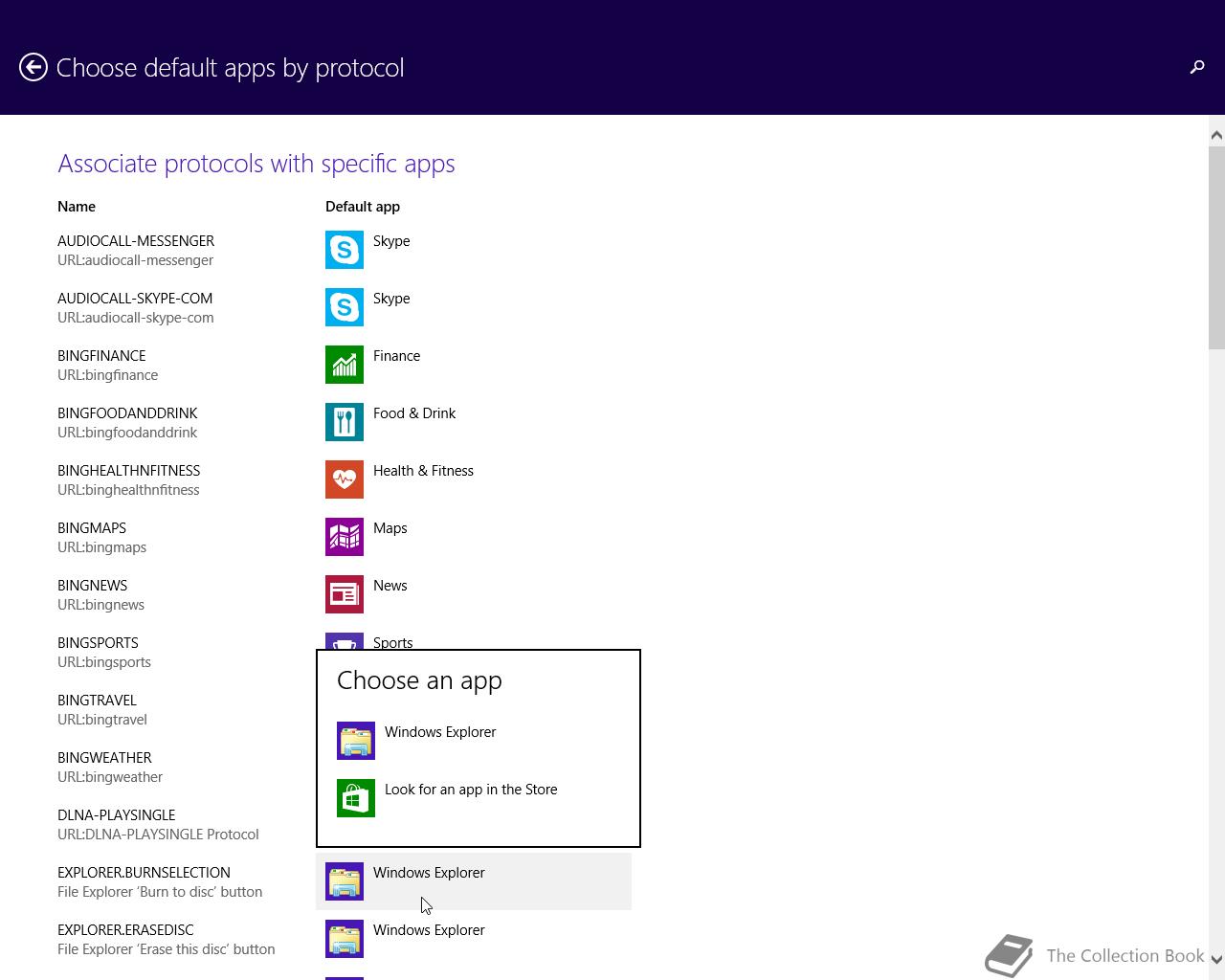The height and width of the screenshot is (980, 1225).
Task: Change the News default app
Action: point(474,594)
